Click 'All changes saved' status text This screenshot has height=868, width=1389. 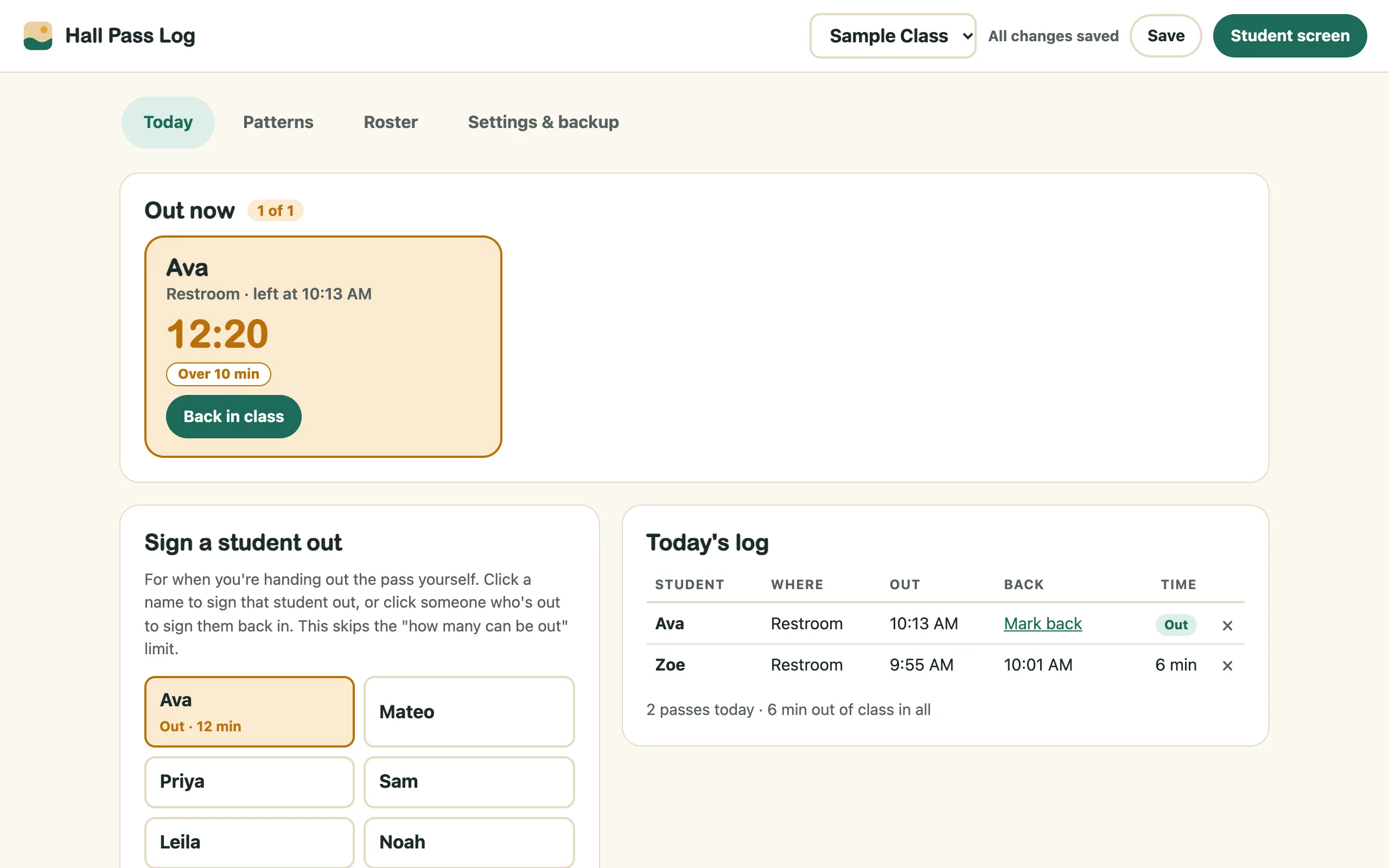(1053, 36)
